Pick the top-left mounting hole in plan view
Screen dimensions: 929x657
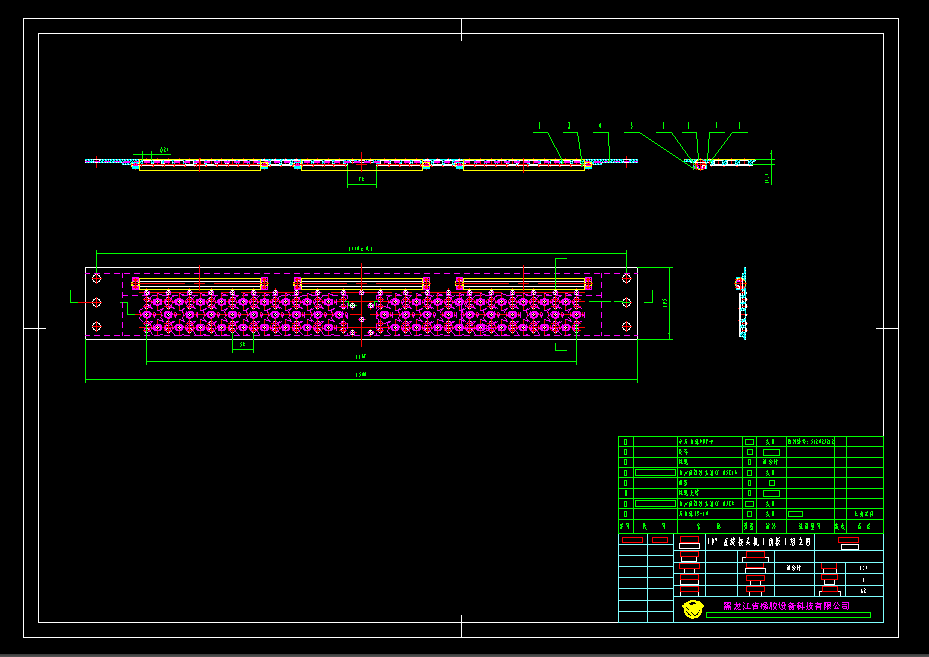point(97,278)
